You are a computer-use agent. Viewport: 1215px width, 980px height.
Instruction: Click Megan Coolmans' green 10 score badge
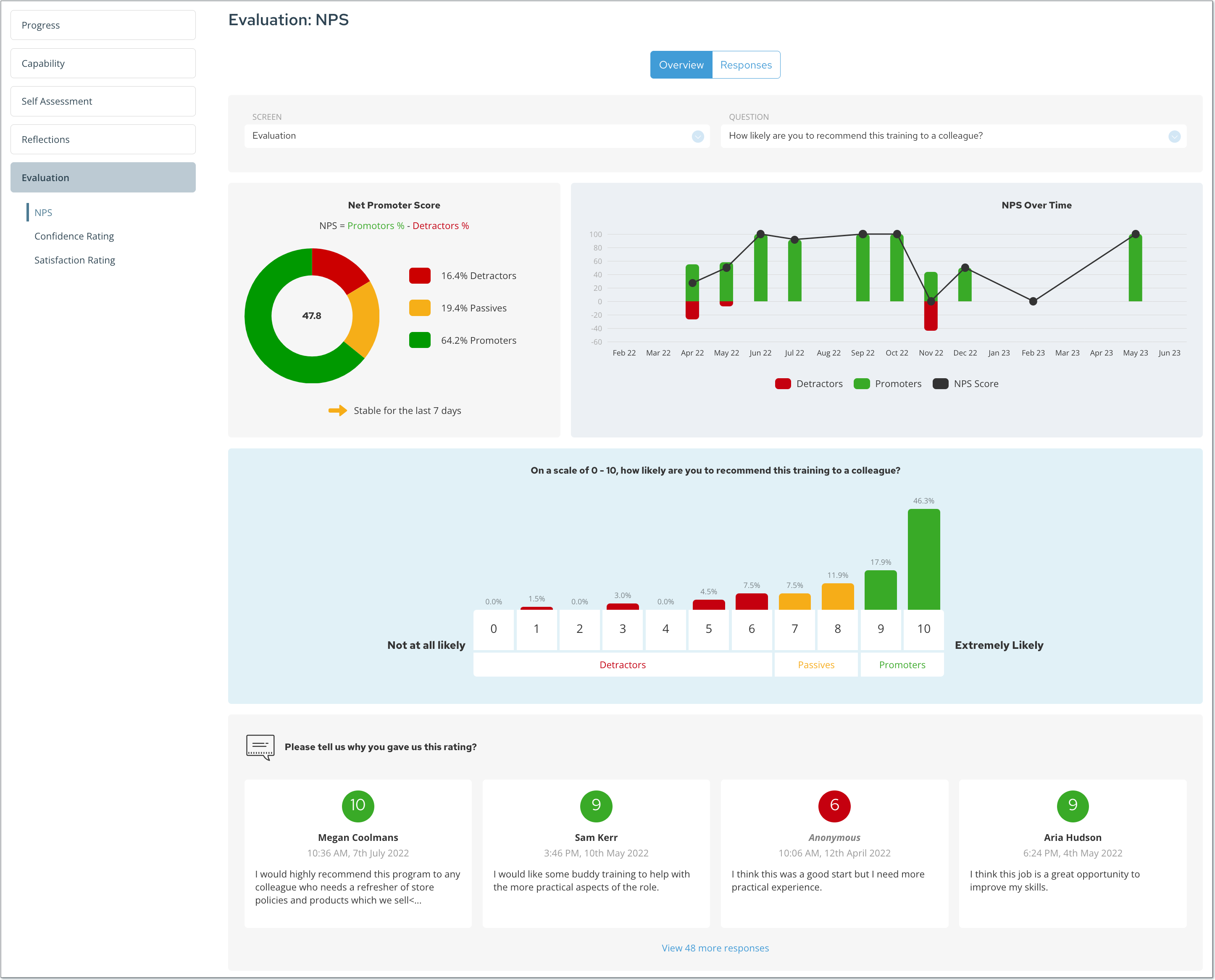(x=358, y=806)
